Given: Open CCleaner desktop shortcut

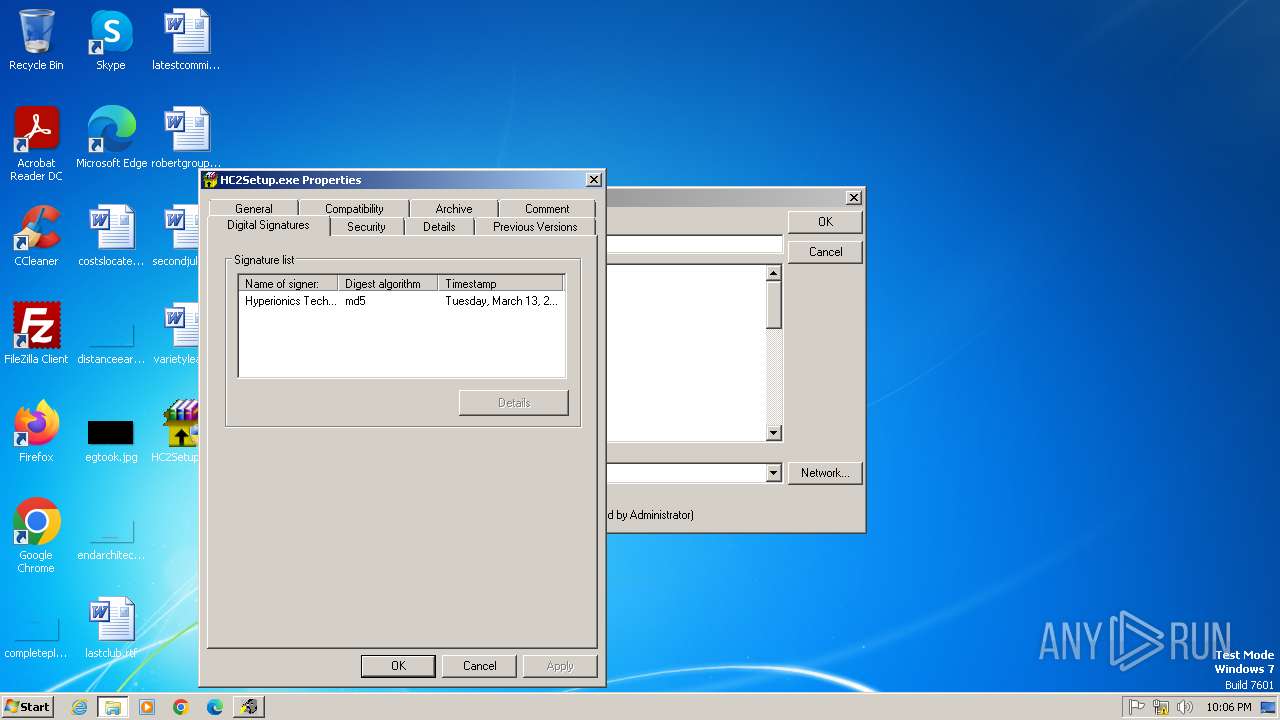Looking at the screenshot, I should [x=36, y=236].
